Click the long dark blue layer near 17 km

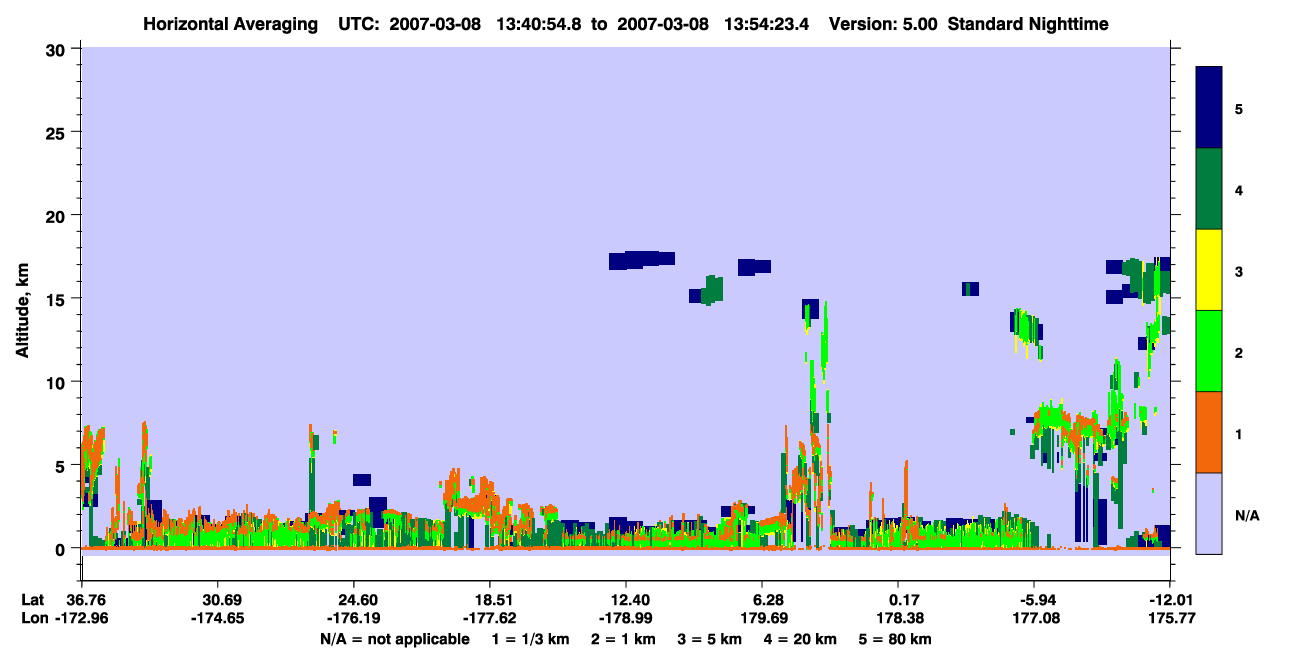pyautogui.click(x=642, y=260)
